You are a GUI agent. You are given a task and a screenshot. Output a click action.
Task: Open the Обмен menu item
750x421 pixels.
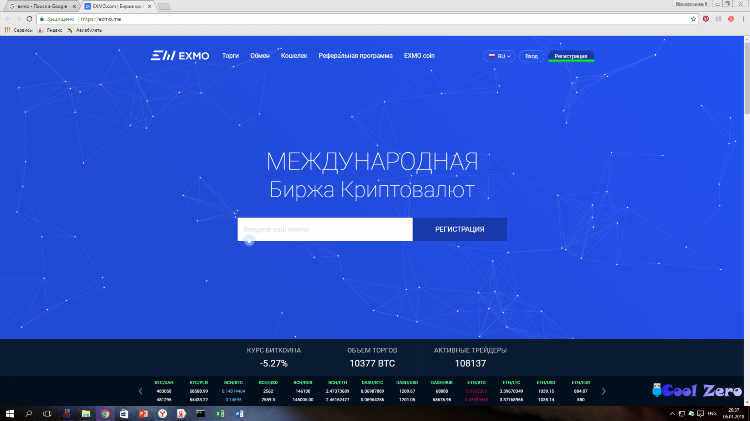point(260,55)
